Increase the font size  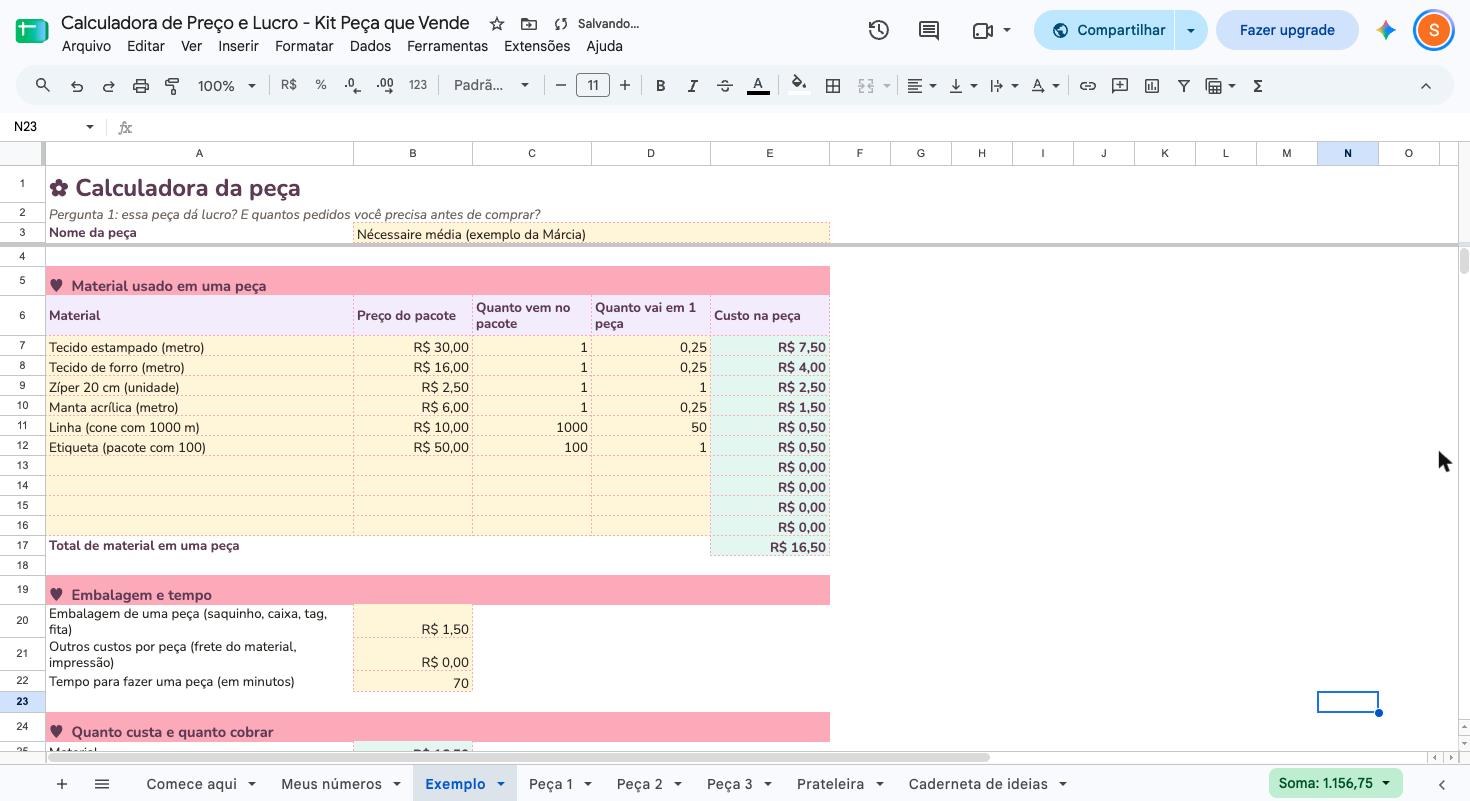coord(625,86)
